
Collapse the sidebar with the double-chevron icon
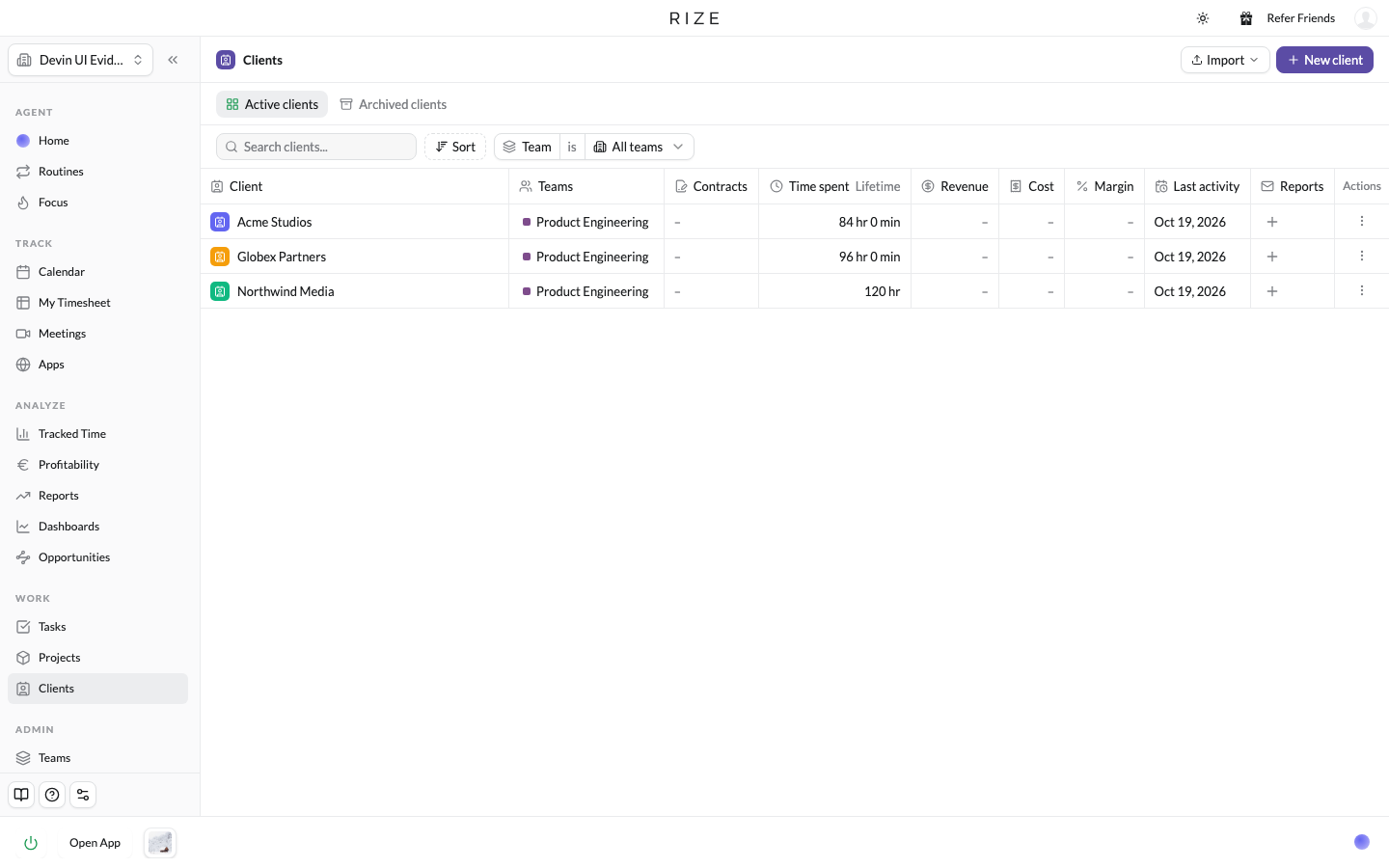(173, 60)
